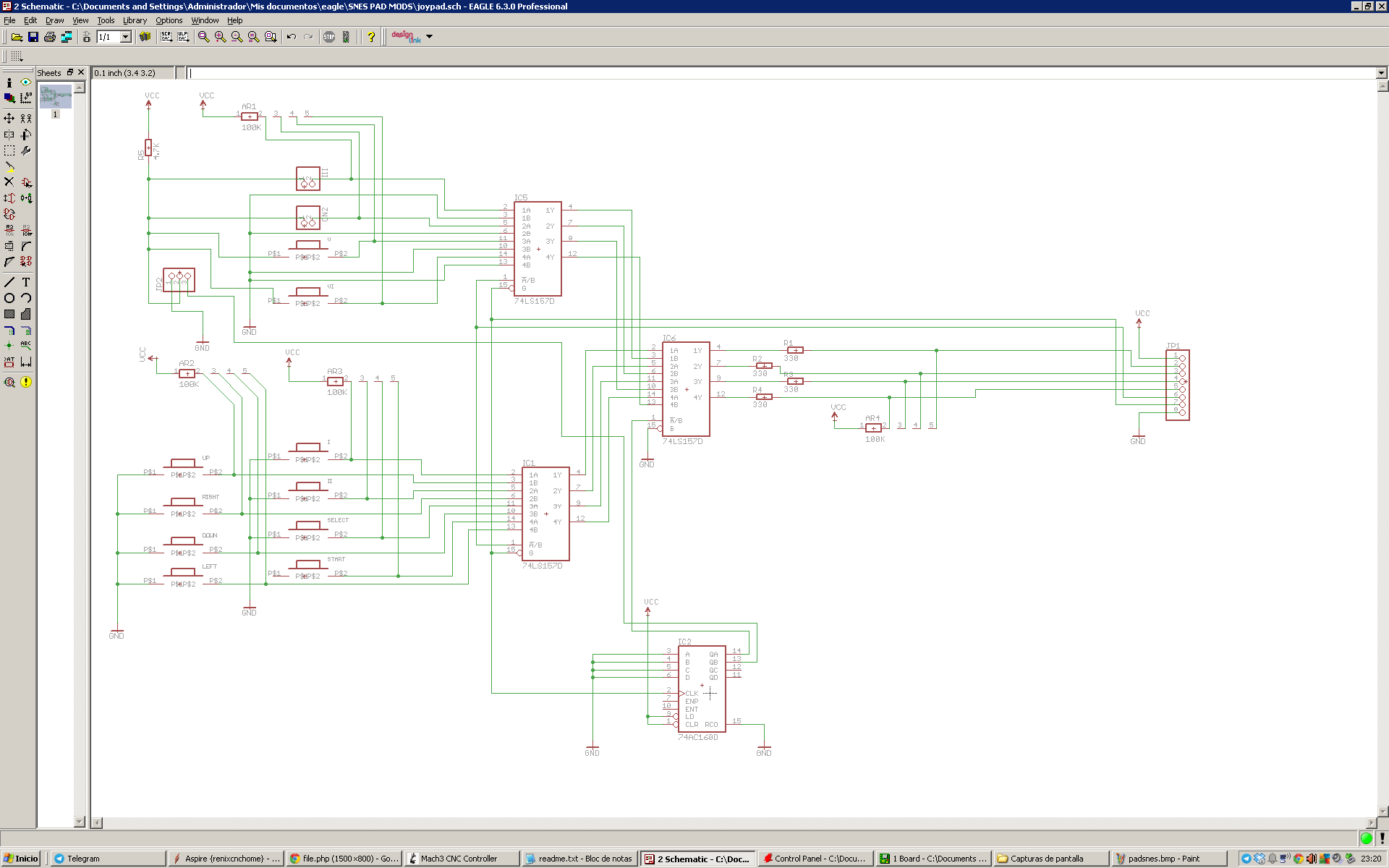Select the Text tool

[26, 282]
